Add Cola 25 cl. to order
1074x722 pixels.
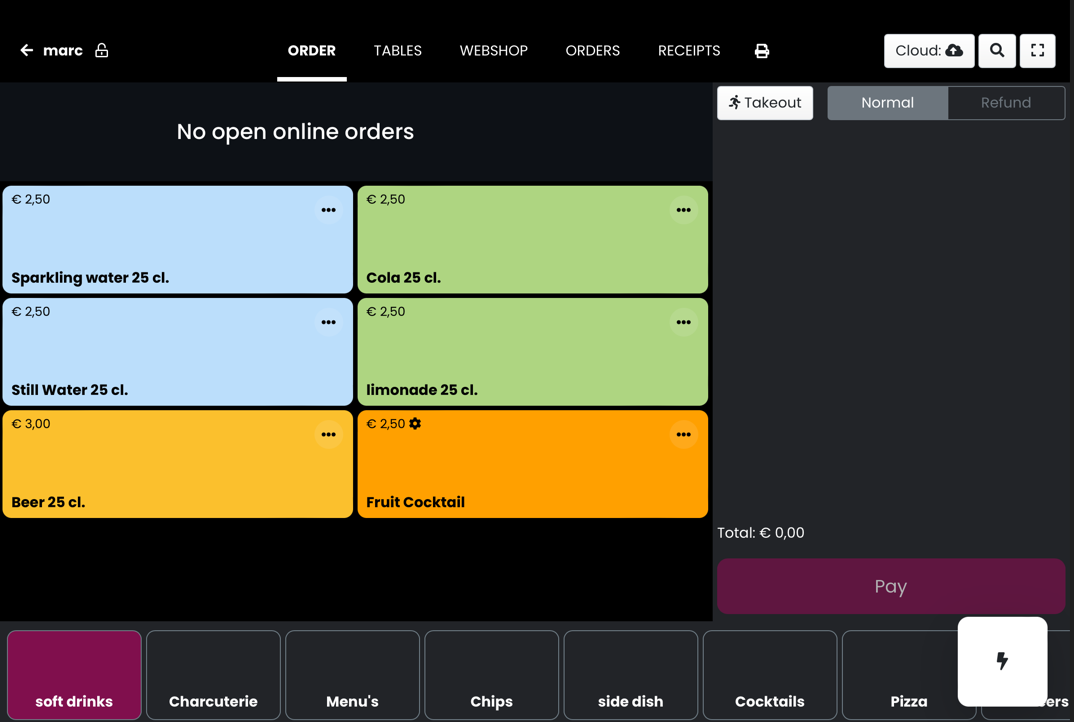coord(532,240)
